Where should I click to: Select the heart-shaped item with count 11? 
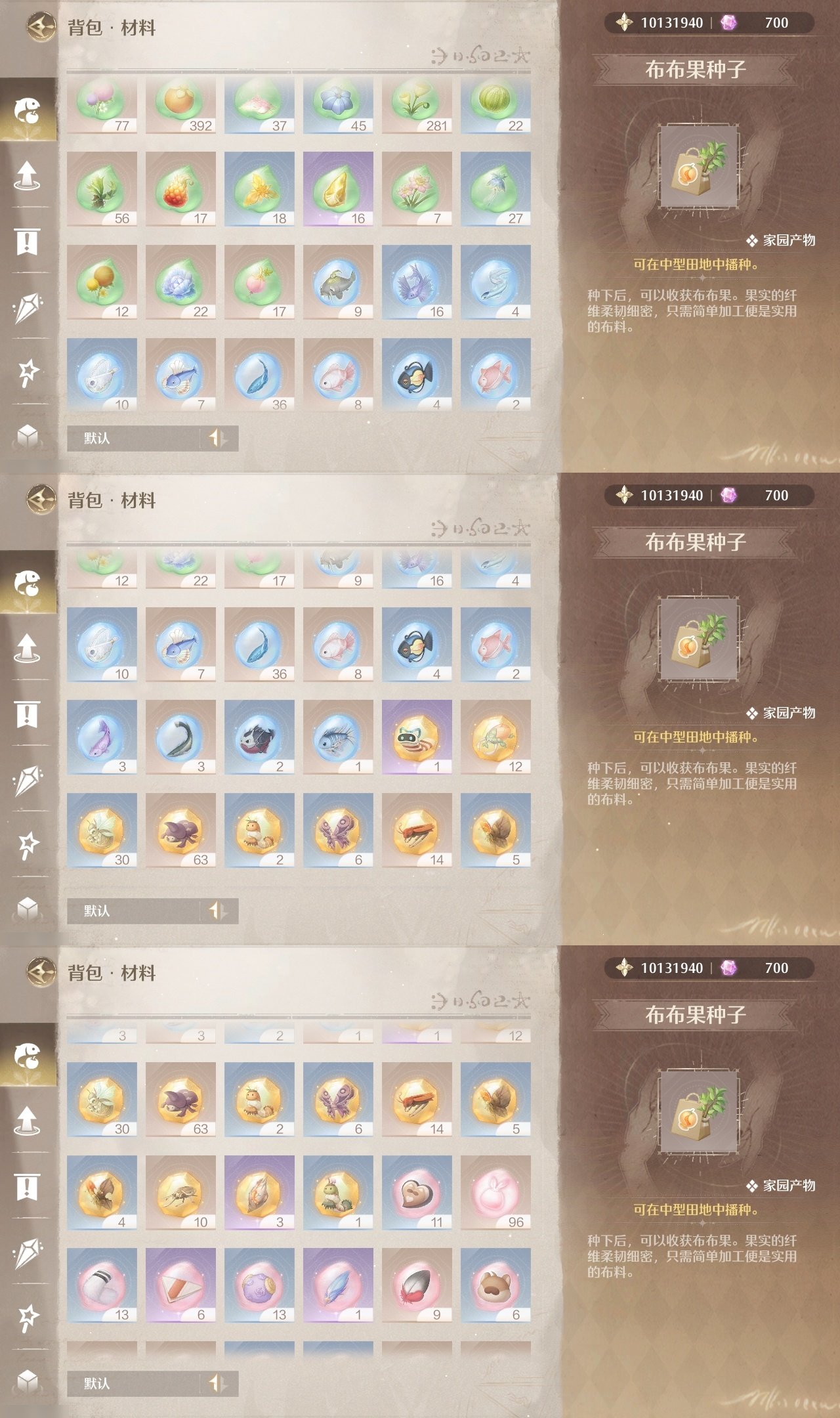417,1193
